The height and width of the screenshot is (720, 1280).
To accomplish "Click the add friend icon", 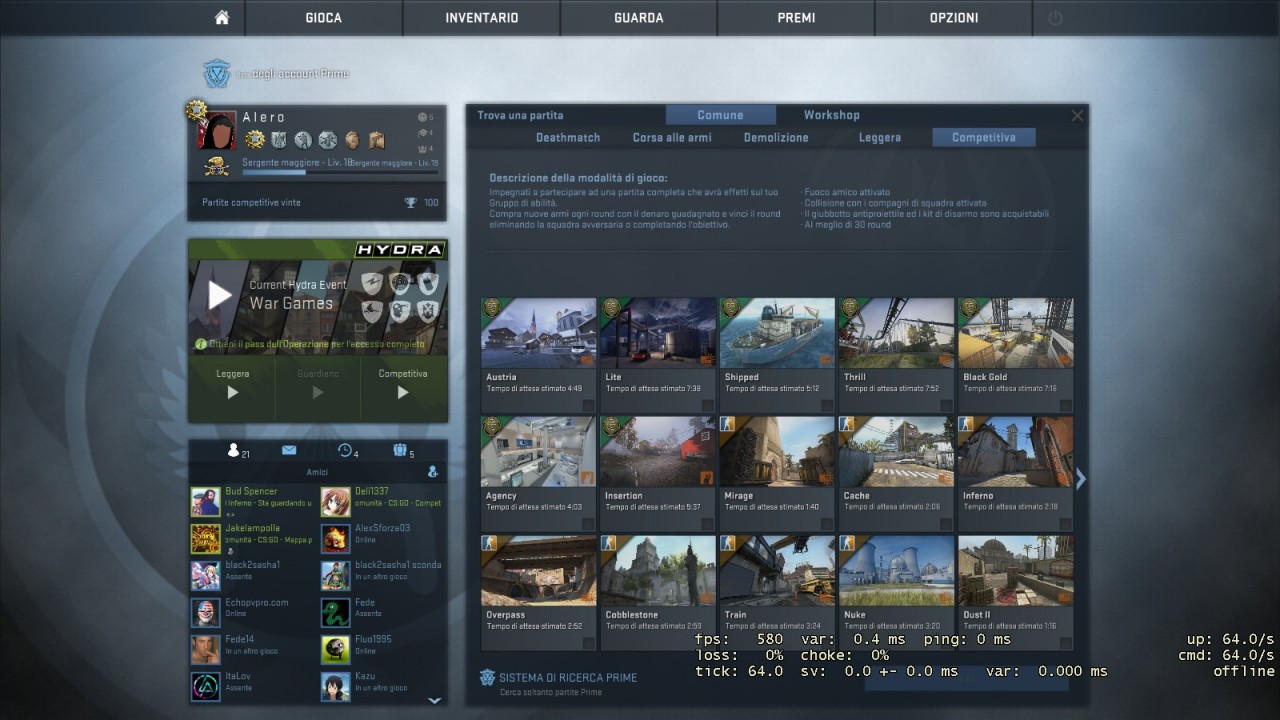I will point(433,472).
